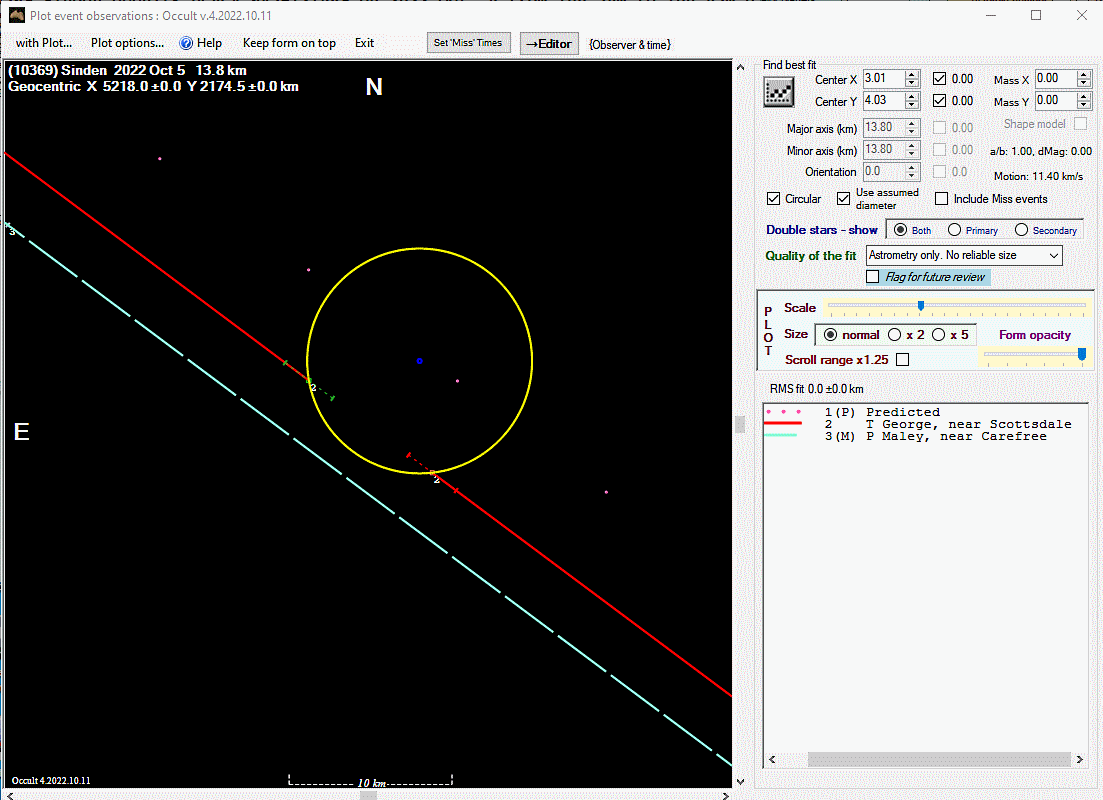Check Flag for future review

click(873, 277)
